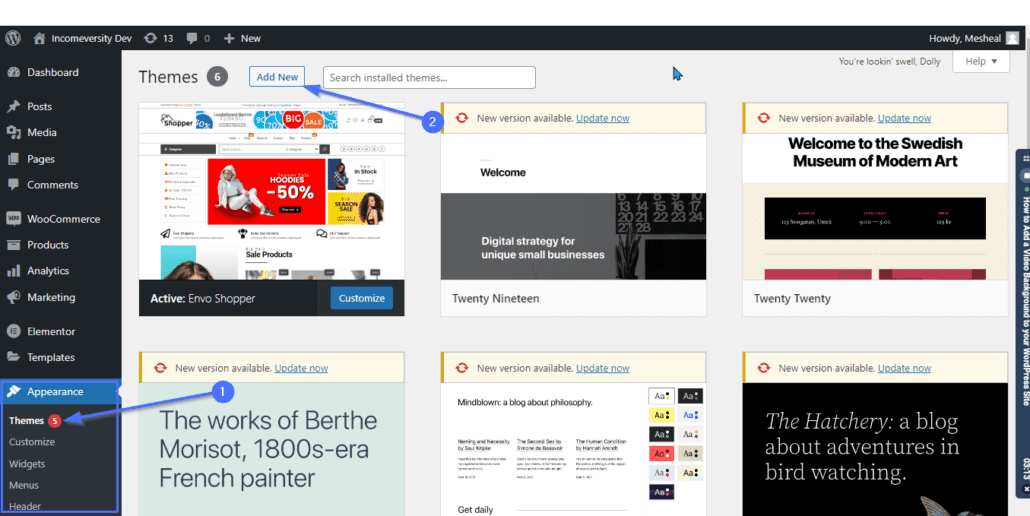Screen dimensions: 1030x516
Task: Click the Pages icon in sidebar
Action: click(14, 159)
